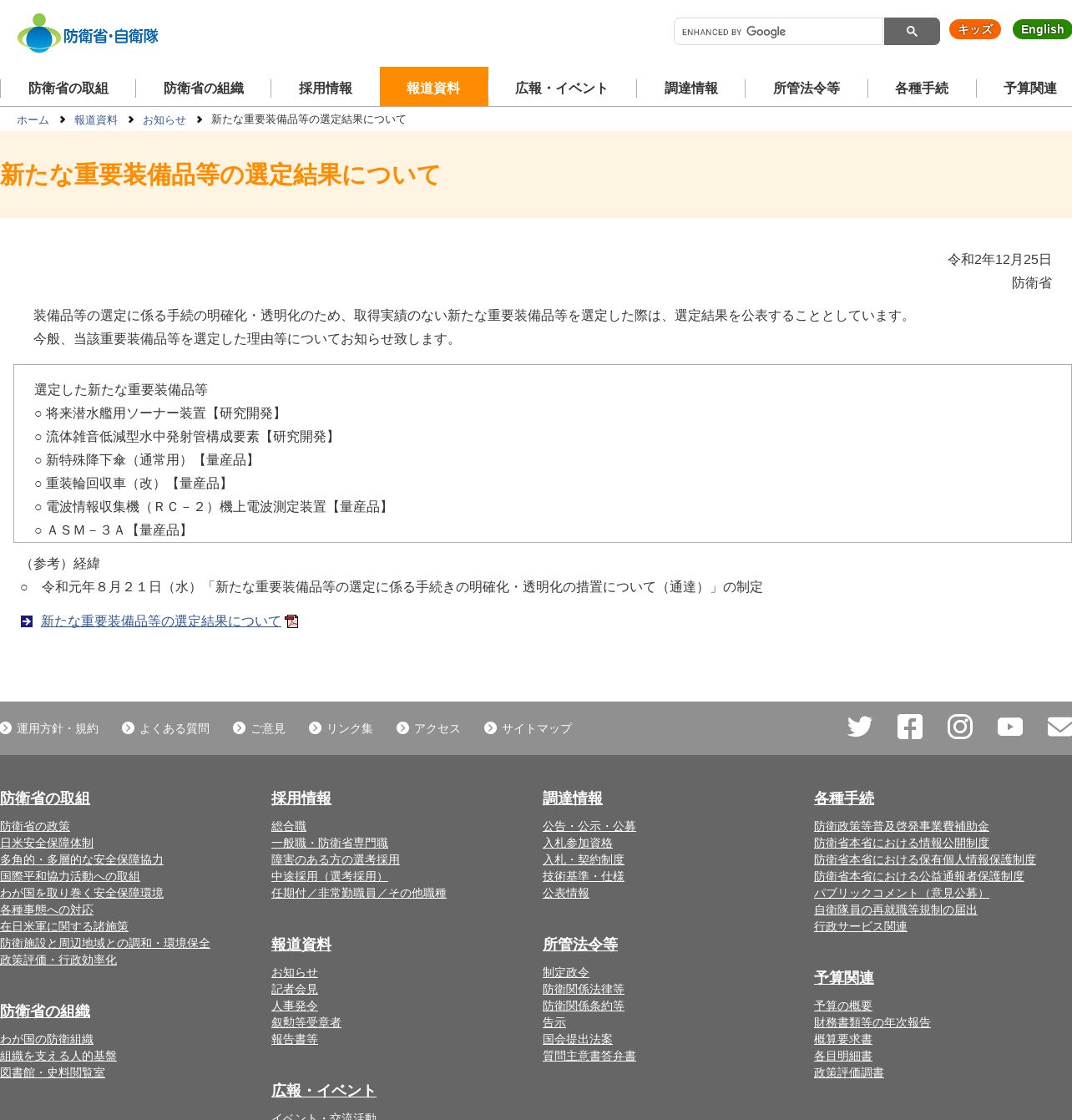The image size is (1072, 1120).
Task: Open 防衛省の組織 in the top navigation
Action: [204, 88]
